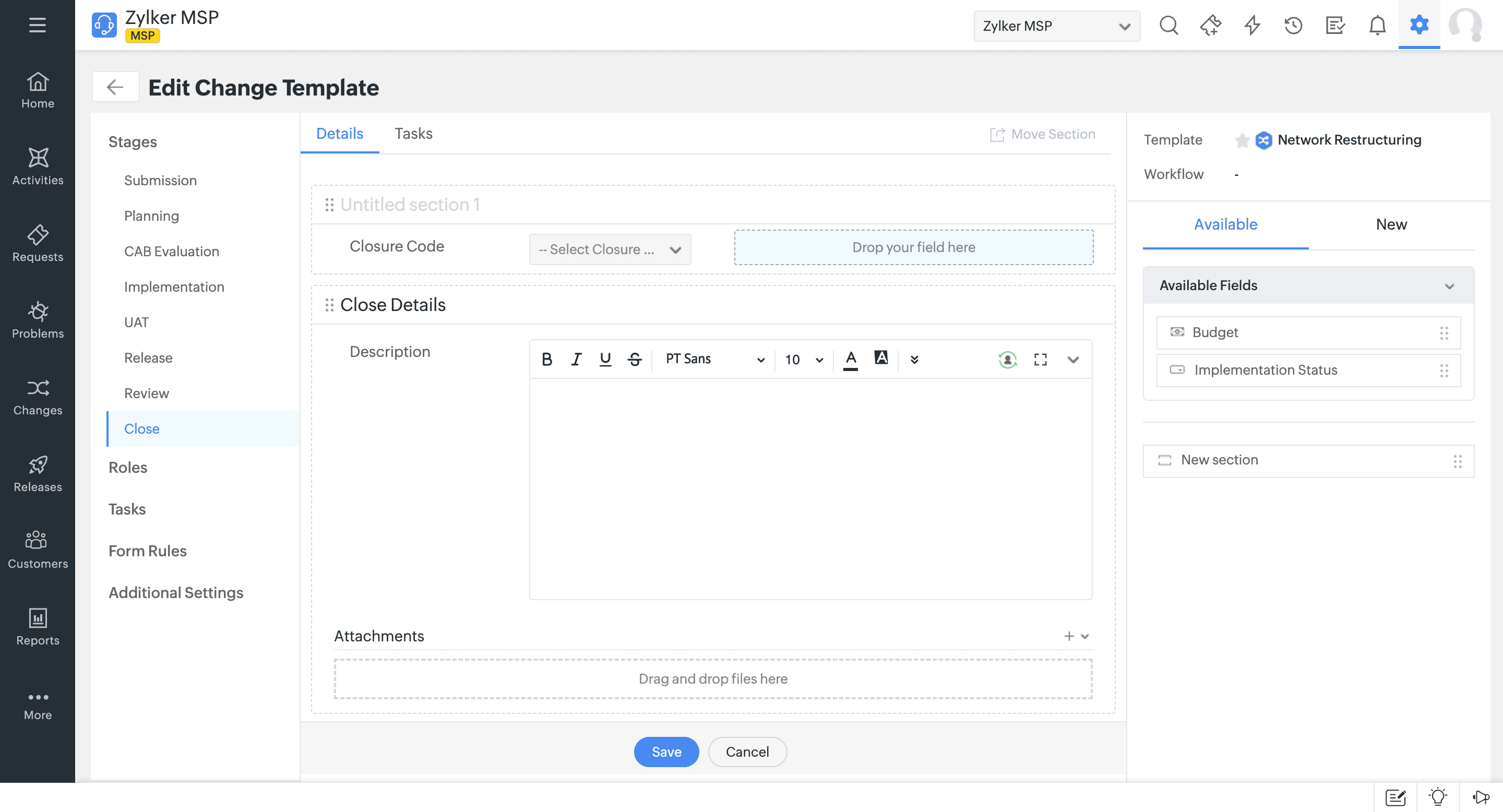
Task: Click the fullscreen editor icon
Action: tap(1040, 360)
